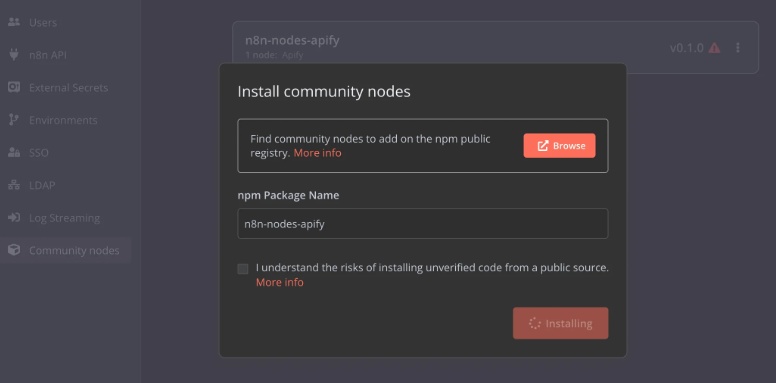
Task: Click the Browse button
Action: (x=559, y=145)
